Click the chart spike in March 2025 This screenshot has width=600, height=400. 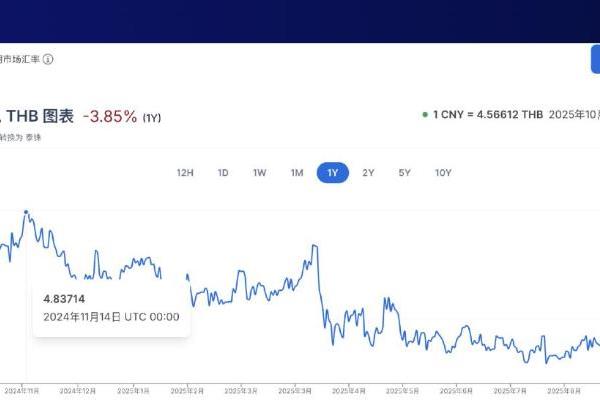coord(315,245)
